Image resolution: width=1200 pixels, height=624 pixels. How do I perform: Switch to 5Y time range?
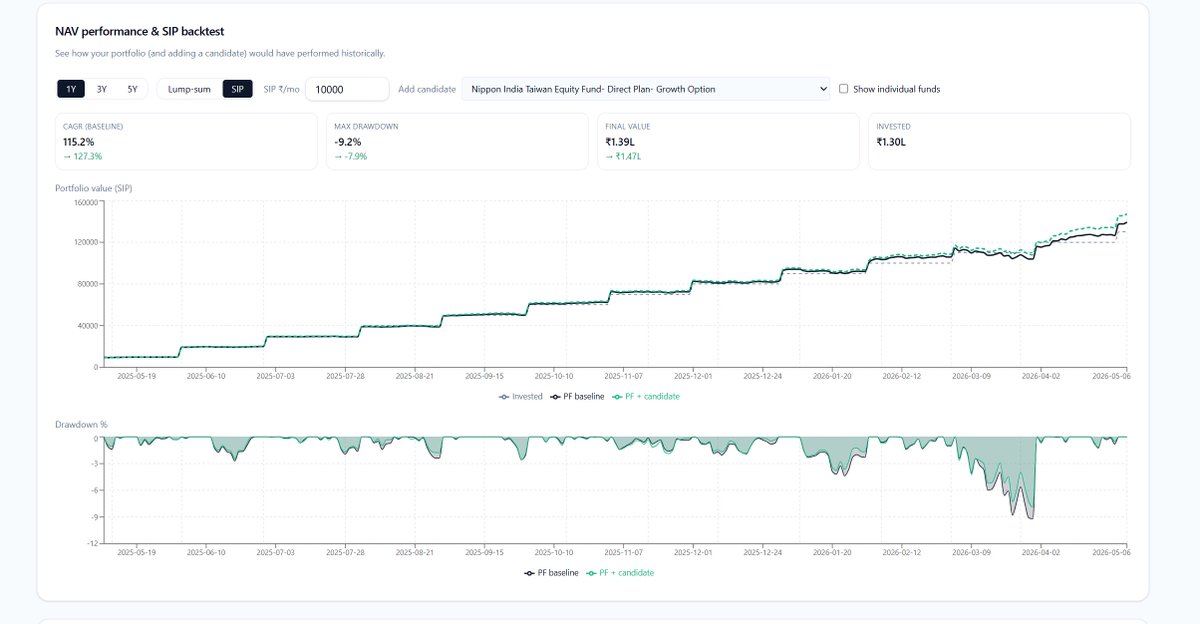click(132, 89)
